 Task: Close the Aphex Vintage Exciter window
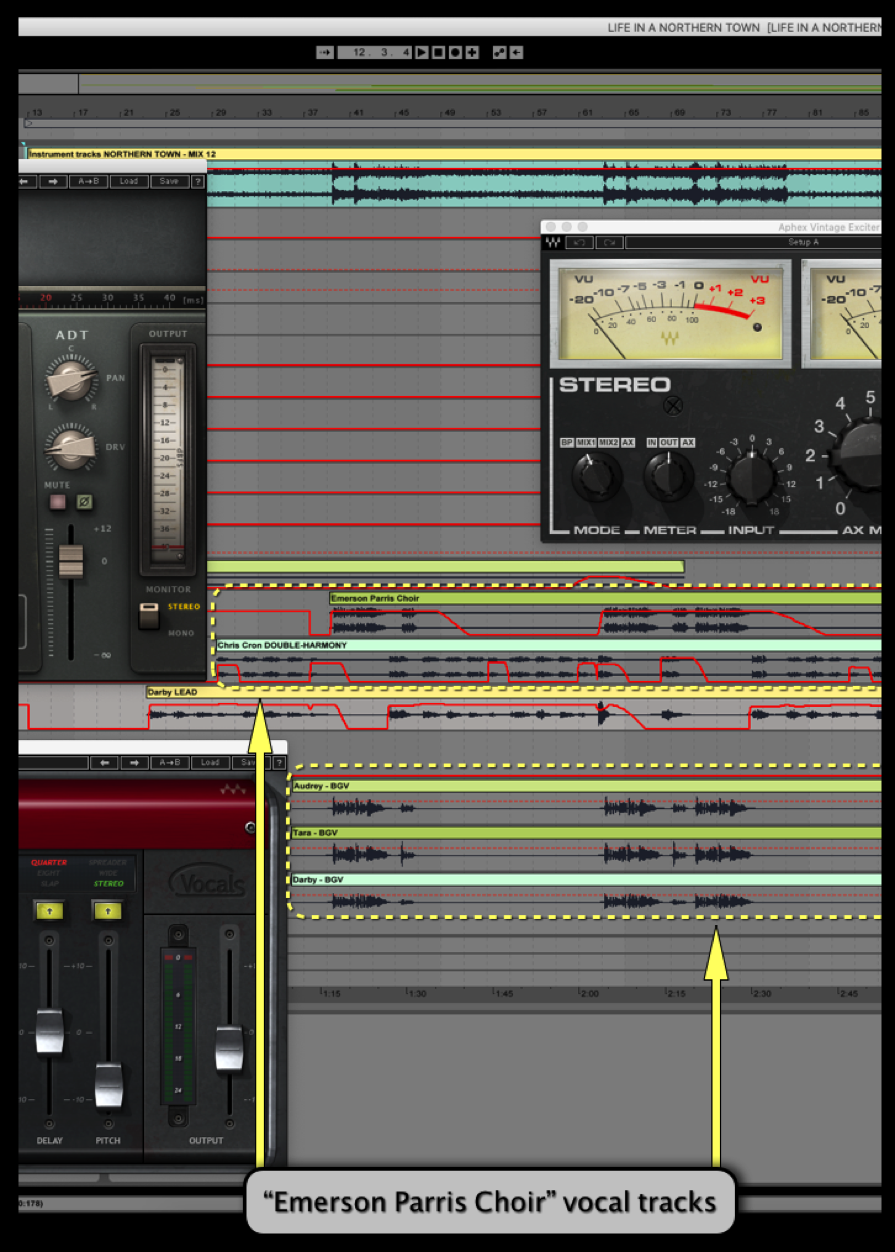click(550, 227)
